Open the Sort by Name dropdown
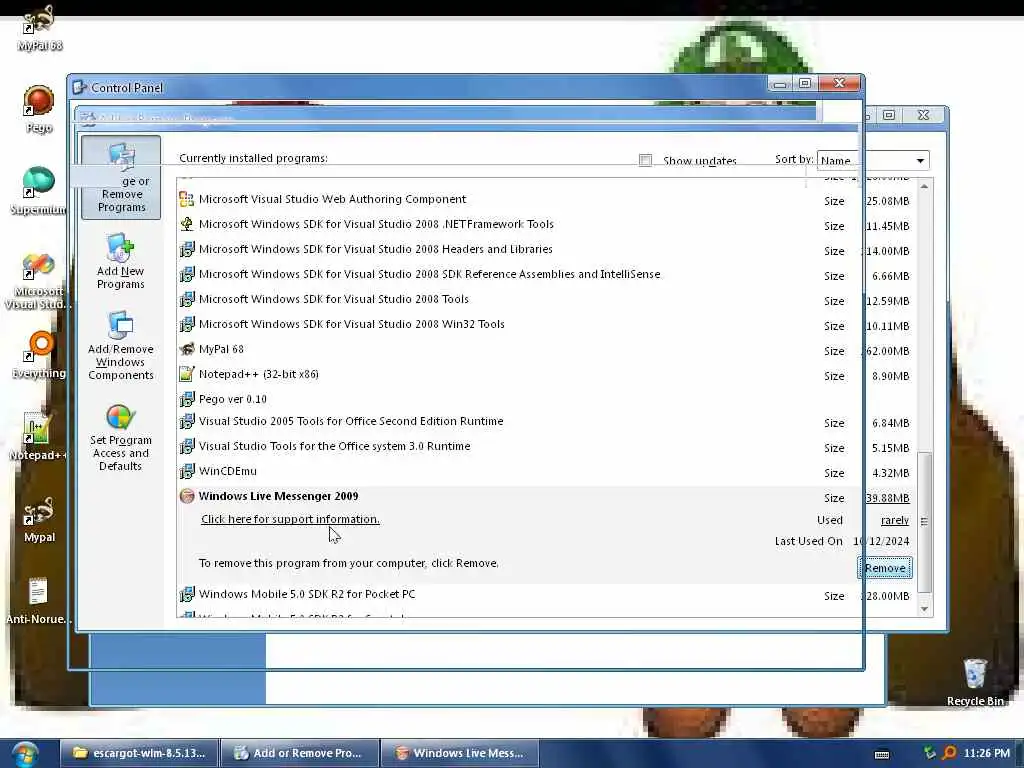The height and width of the screenshot is (768, 1024). pos(872,160)
